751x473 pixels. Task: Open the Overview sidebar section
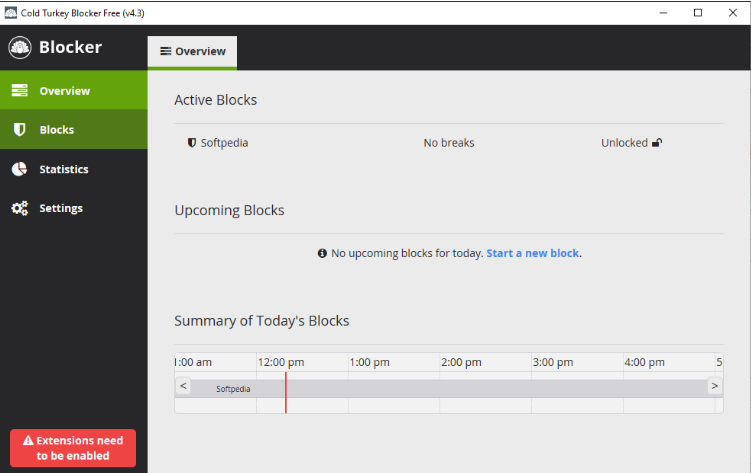point(74,90)
